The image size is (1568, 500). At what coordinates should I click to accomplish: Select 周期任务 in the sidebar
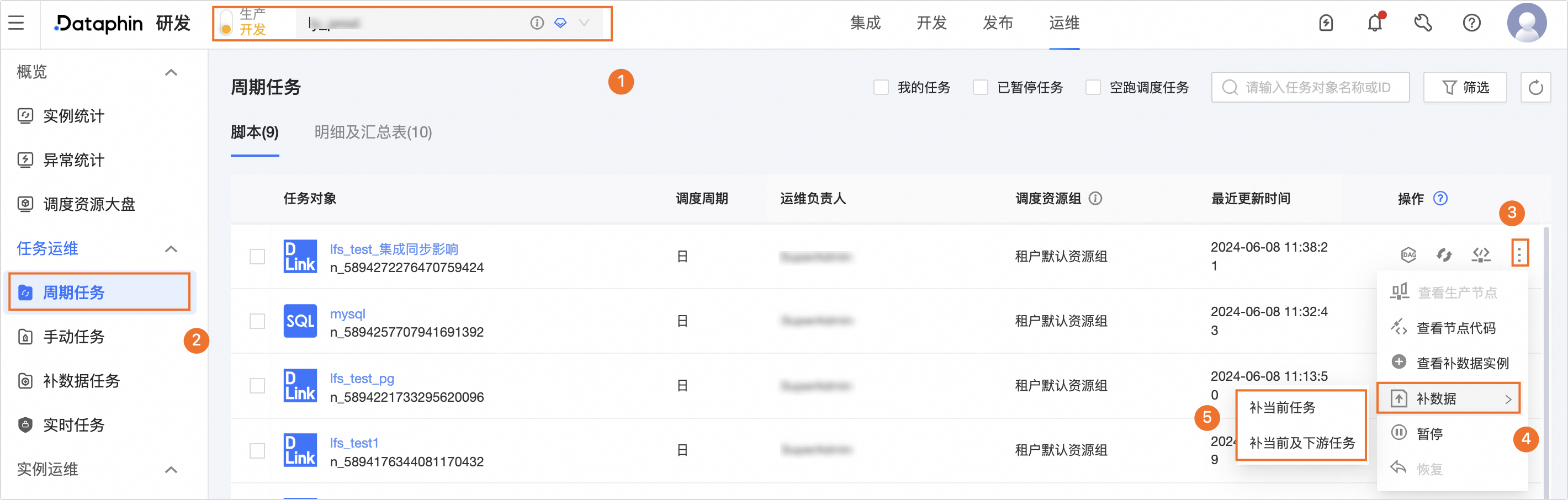(x=99, y=292)
